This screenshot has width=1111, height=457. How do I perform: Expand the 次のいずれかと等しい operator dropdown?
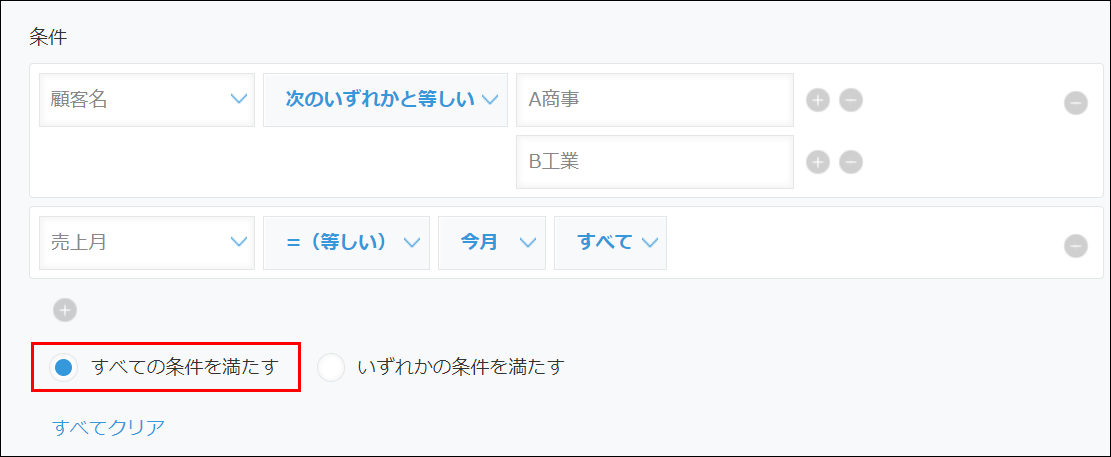[x=385, y=99]
